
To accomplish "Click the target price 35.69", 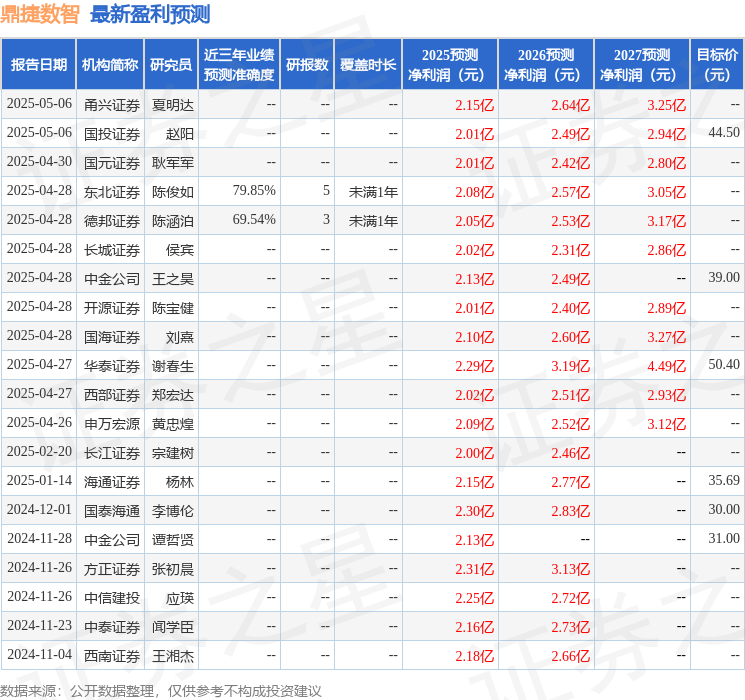I will point(724,480).
